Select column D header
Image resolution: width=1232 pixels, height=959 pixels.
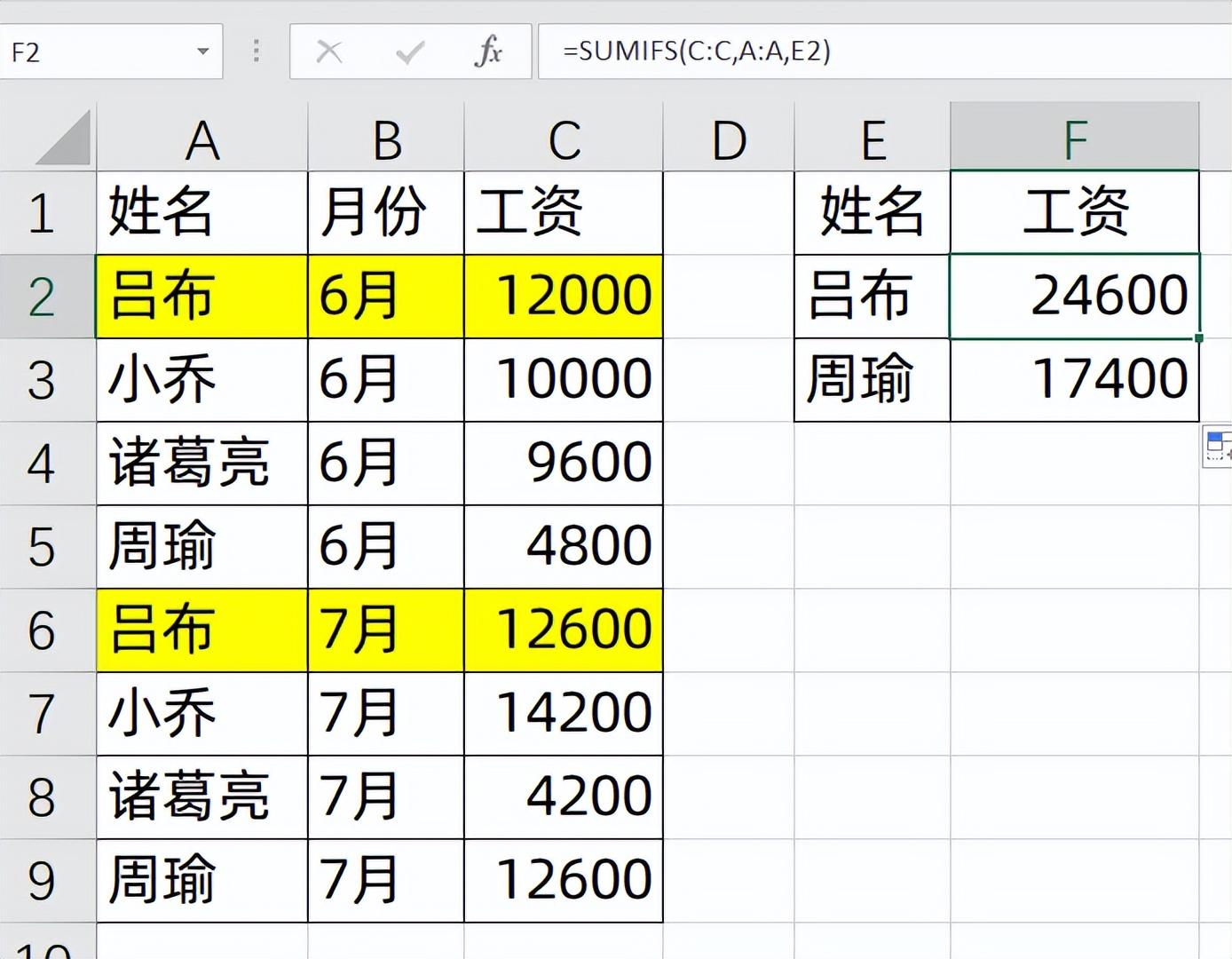[x=729, y=138]
